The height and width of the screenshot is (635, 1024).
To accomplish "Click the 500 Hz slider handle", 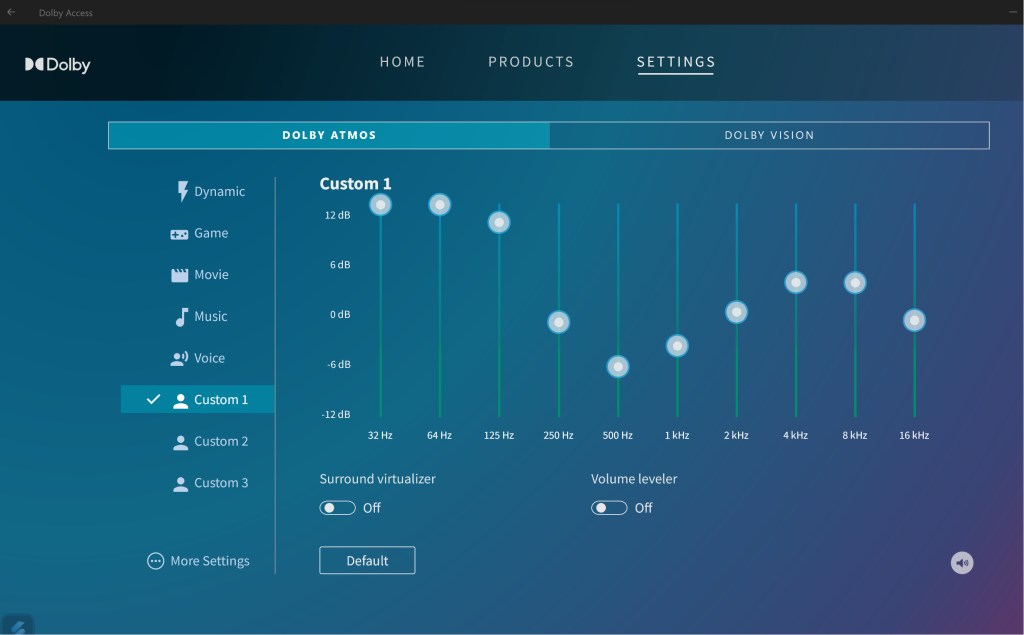I will (618, 367).
